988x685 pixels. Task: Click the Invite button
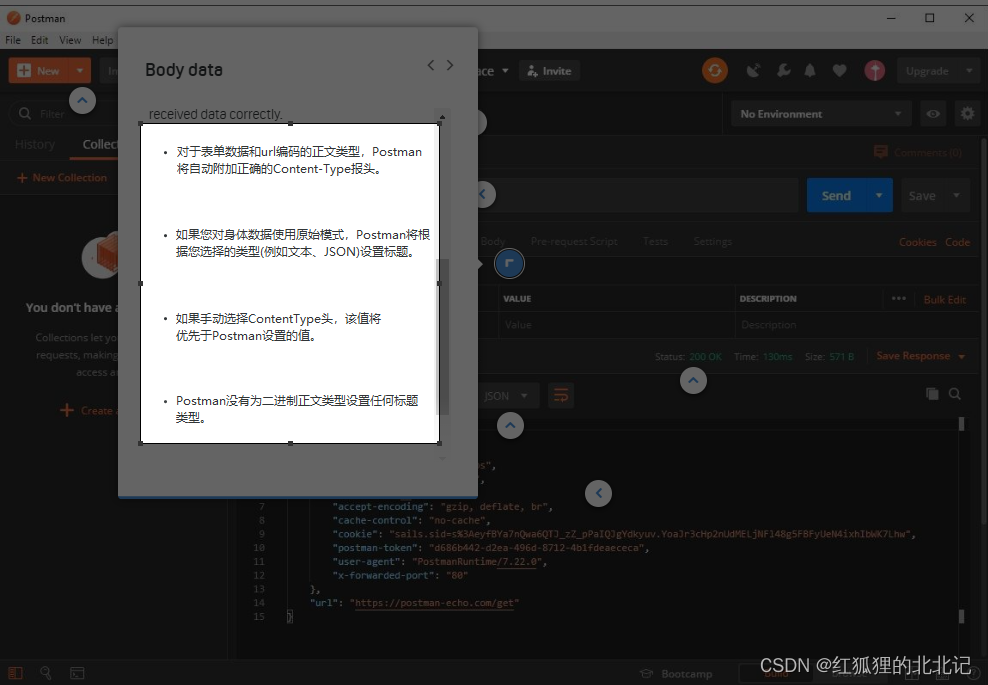[549, 71]
